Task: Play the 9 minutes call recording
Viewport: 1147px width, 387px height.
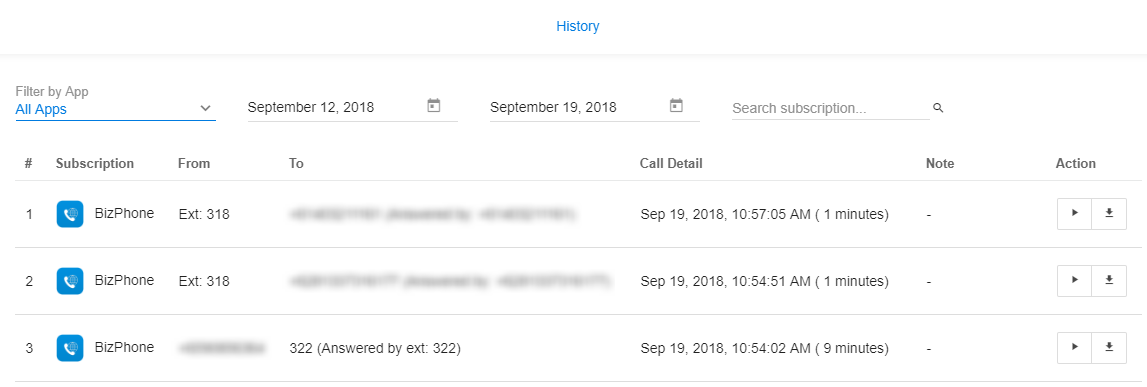Action: point(1074,347)
